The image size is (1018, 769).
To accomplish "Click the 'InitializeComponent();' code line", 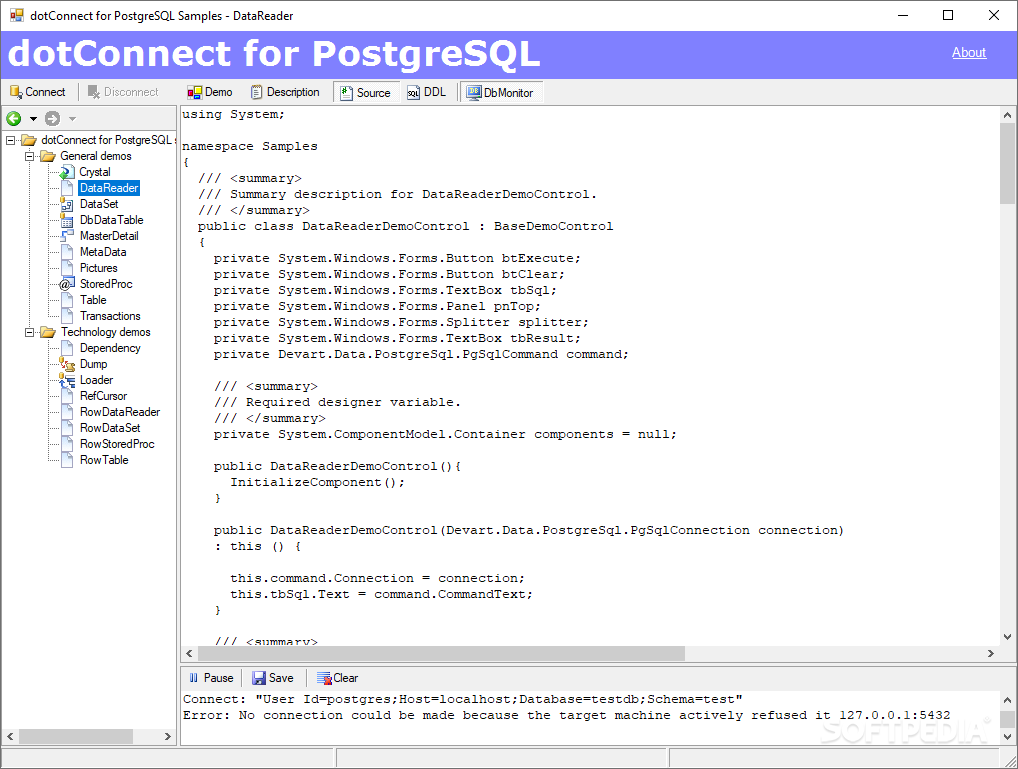I will (317, 483).
